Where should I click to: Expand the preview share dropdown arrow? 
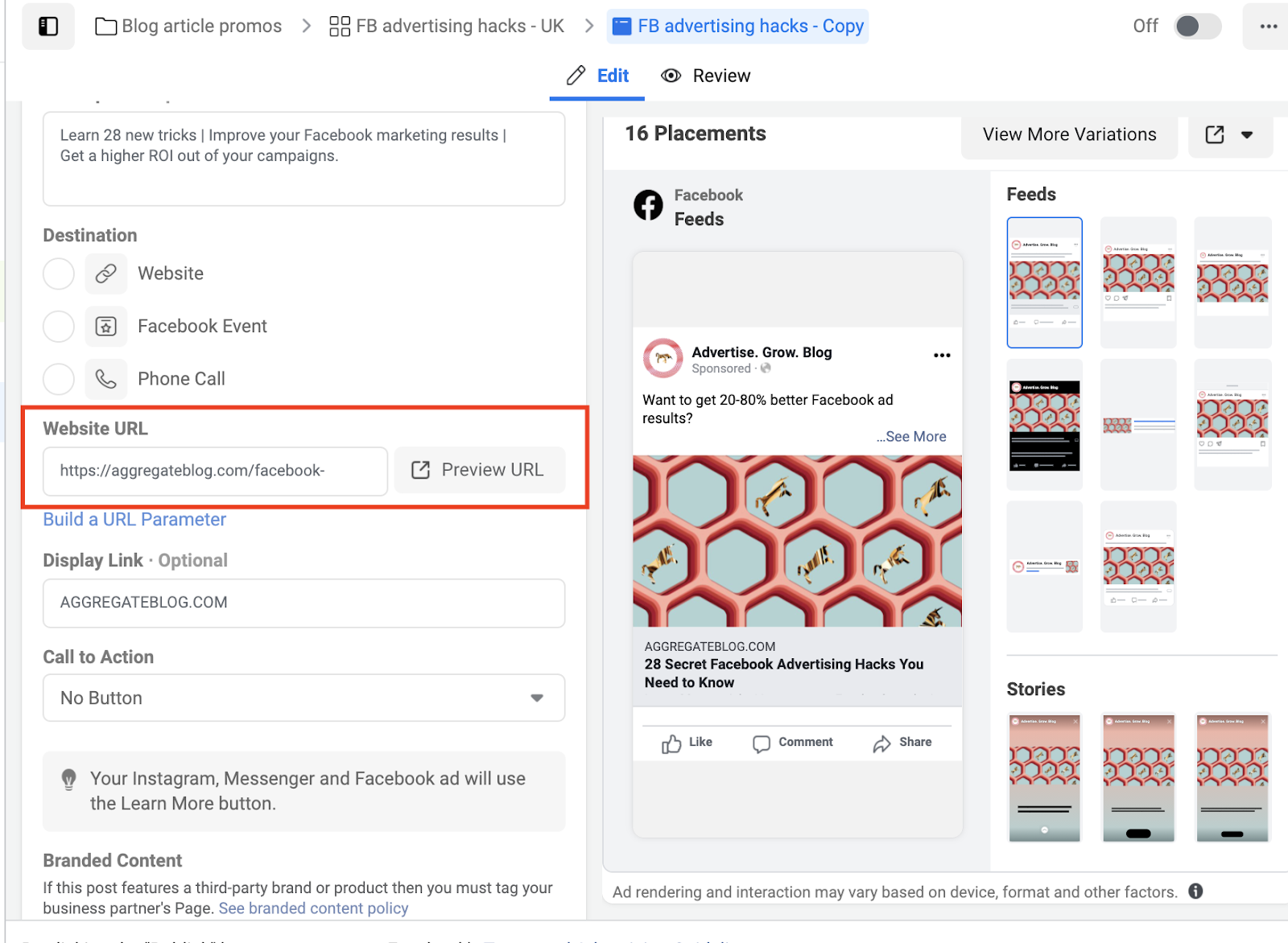click(1247, 135)
